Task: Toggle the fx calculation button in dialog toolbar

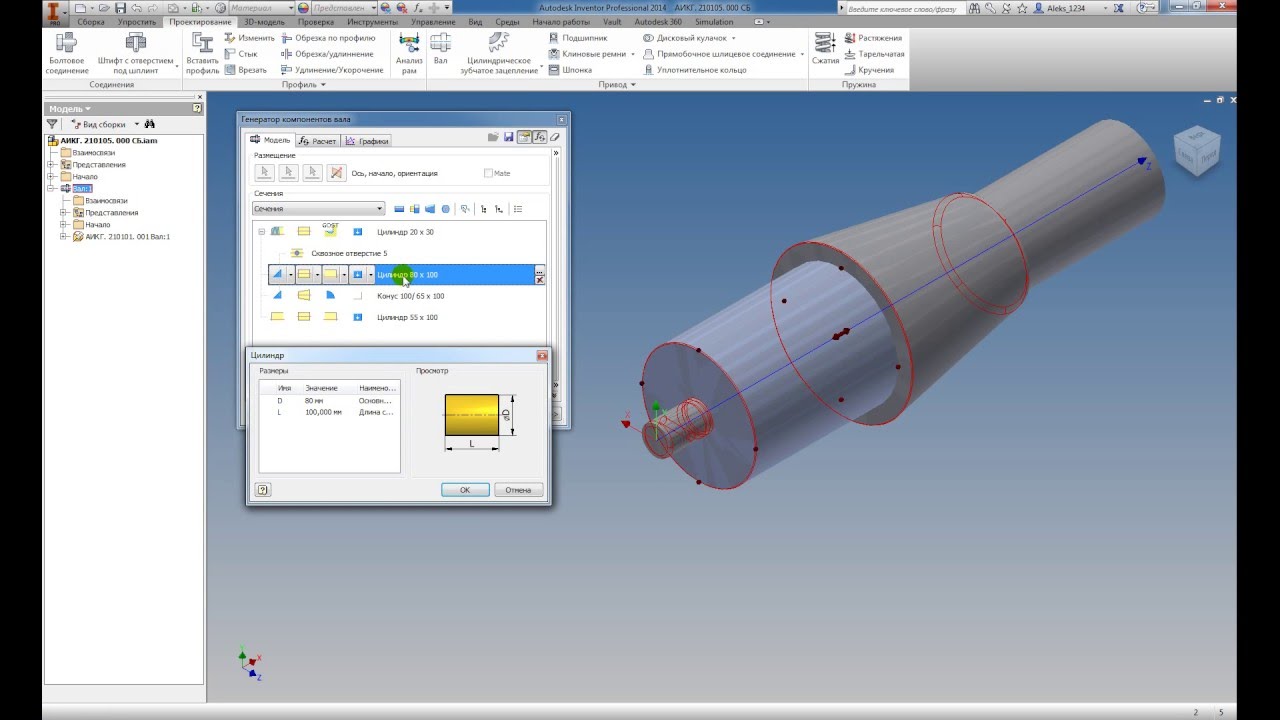Action: click(540, 137)
